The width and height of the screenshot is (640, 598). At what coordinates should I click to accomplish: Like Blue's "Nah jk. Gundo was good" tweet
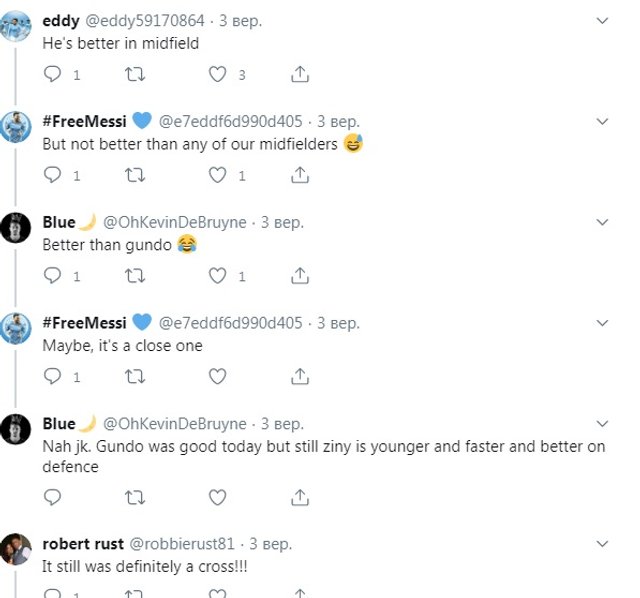[x=217, y=497]
